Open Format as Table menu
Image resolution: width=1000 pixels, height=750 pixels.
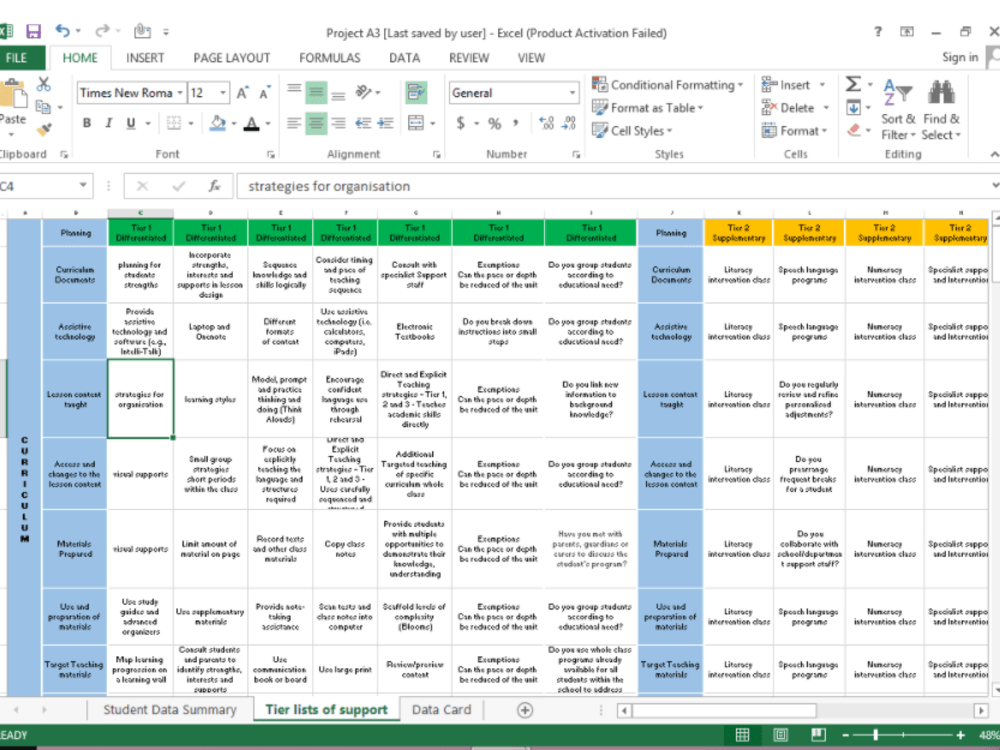point(647,108)
